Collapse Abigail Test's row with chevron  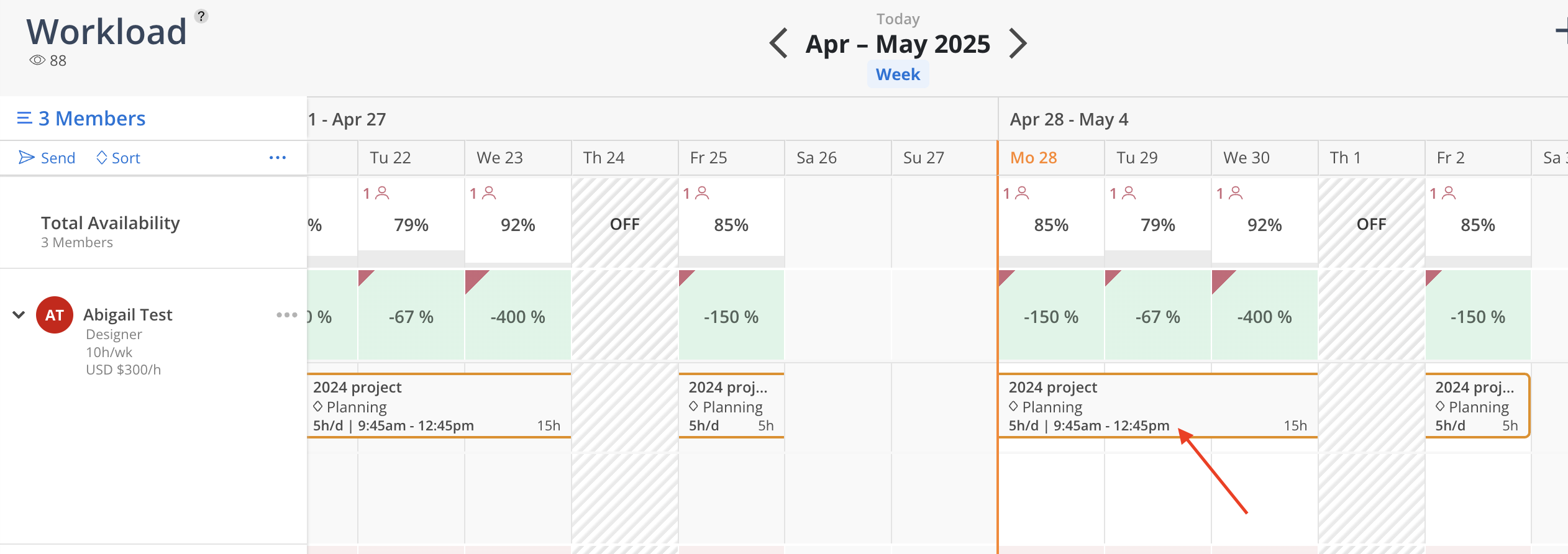tap(19, 315)
